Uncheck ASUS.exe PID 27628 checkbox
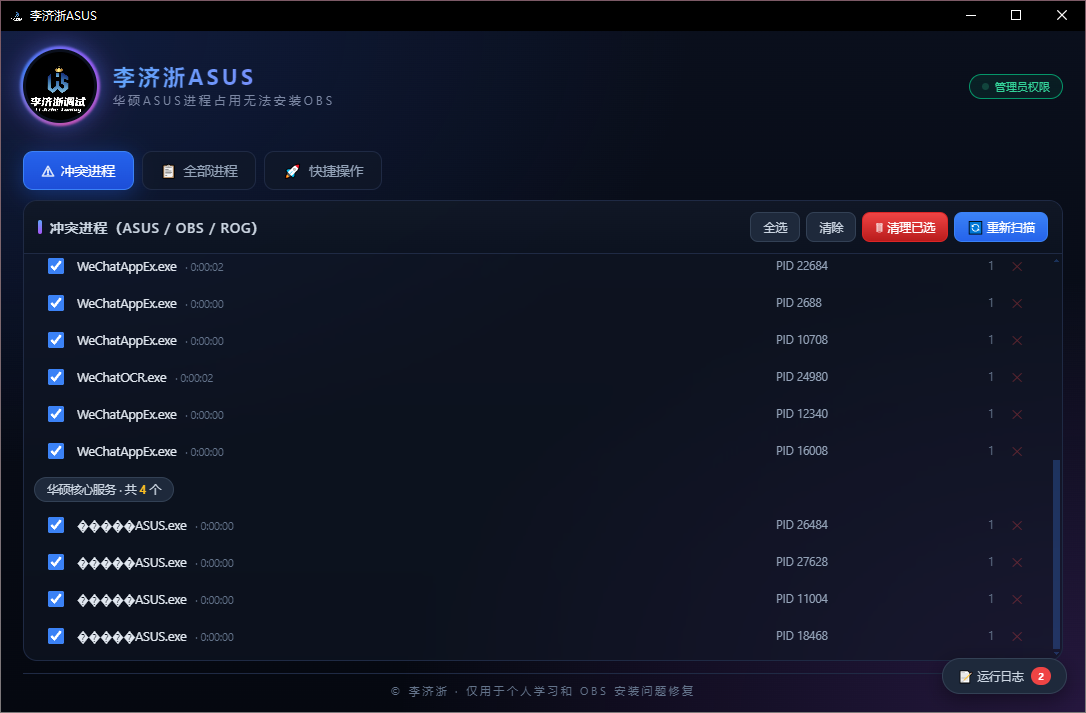 pyautogui.click(x=56, y=562)
